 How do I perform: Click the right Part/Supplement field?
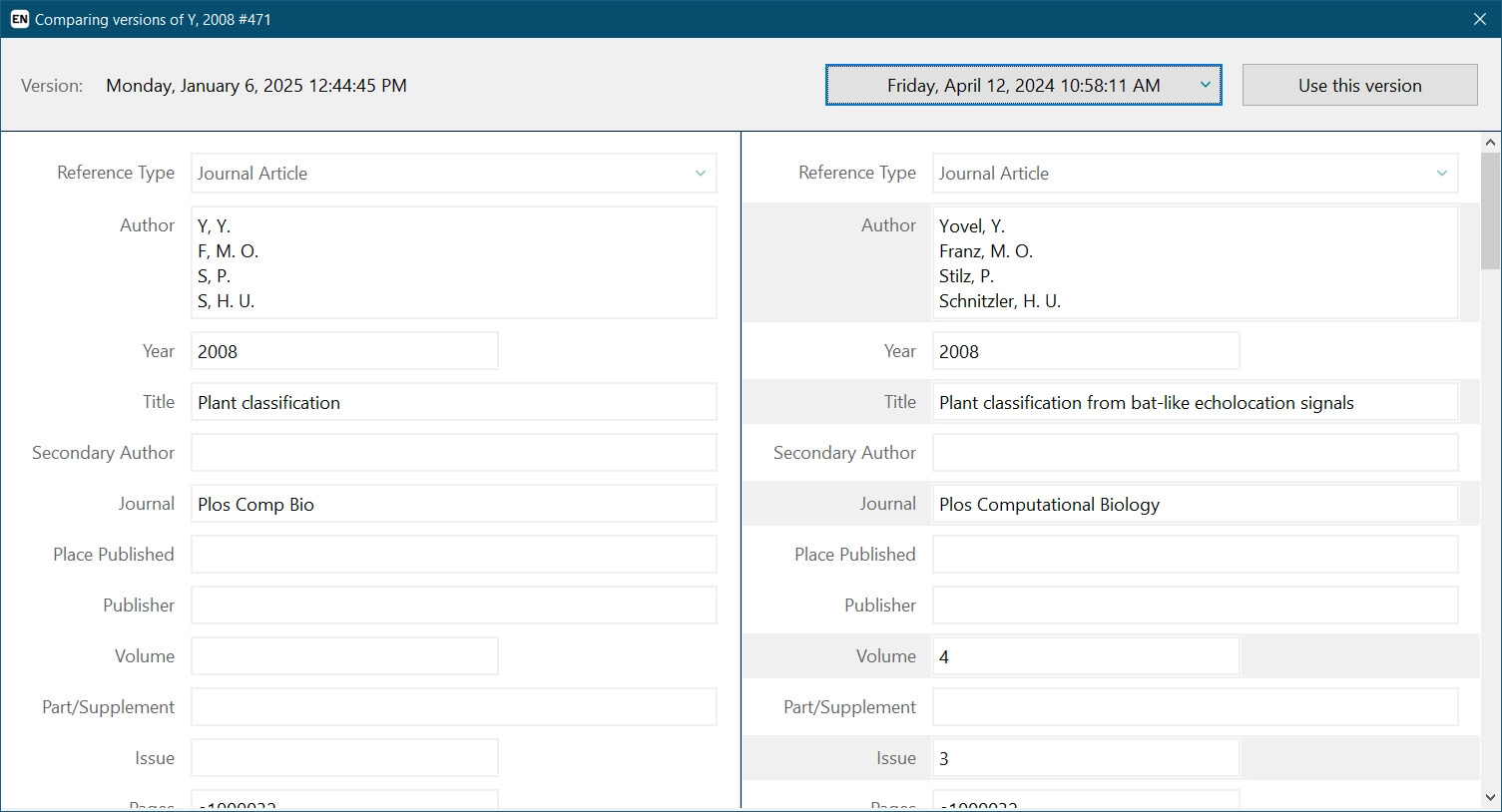pos(1196,707)
